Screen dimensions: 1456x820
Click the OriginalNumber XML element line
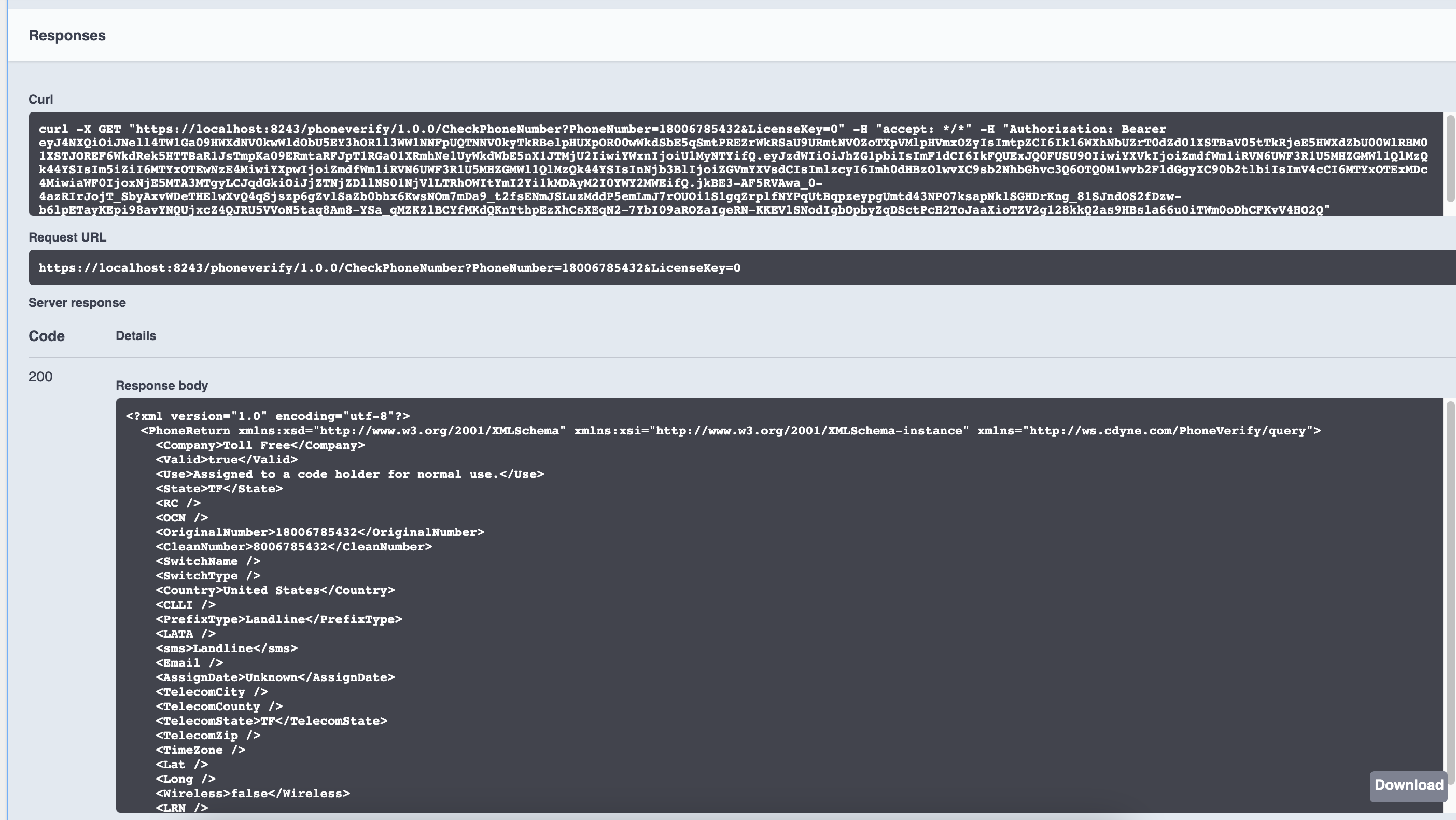pyautogui.click(x=320, y=532)
